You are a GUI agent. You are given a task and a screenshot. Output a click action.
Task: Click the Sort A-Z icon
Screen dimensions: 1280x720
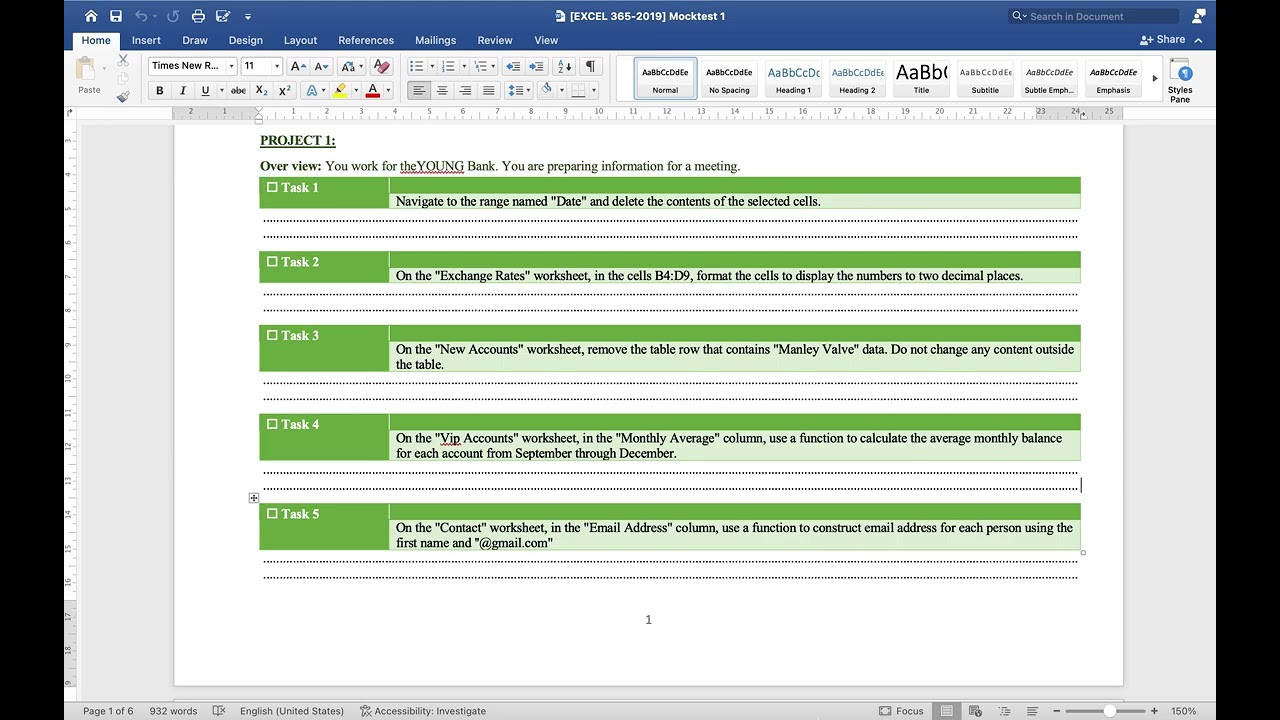point(564,66)
